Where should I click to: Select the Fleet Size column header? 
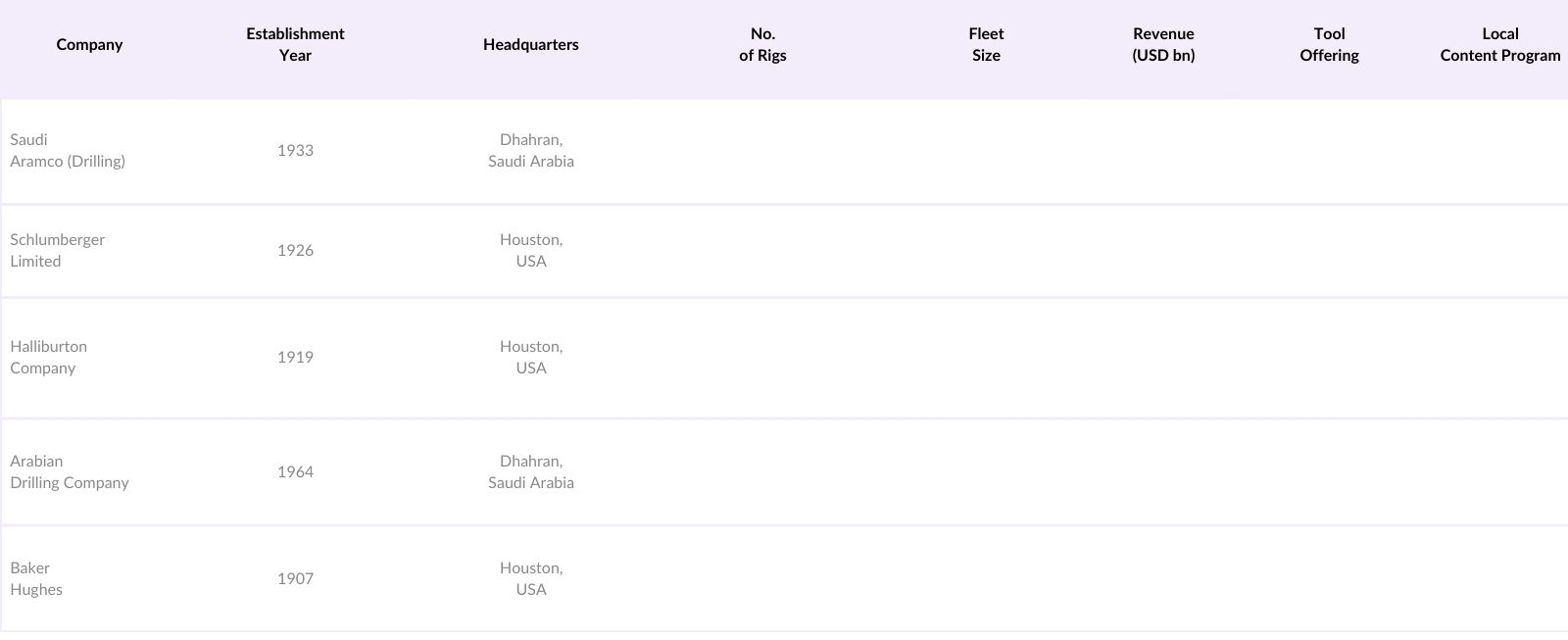pyautogui.click(x=986, y=45)
